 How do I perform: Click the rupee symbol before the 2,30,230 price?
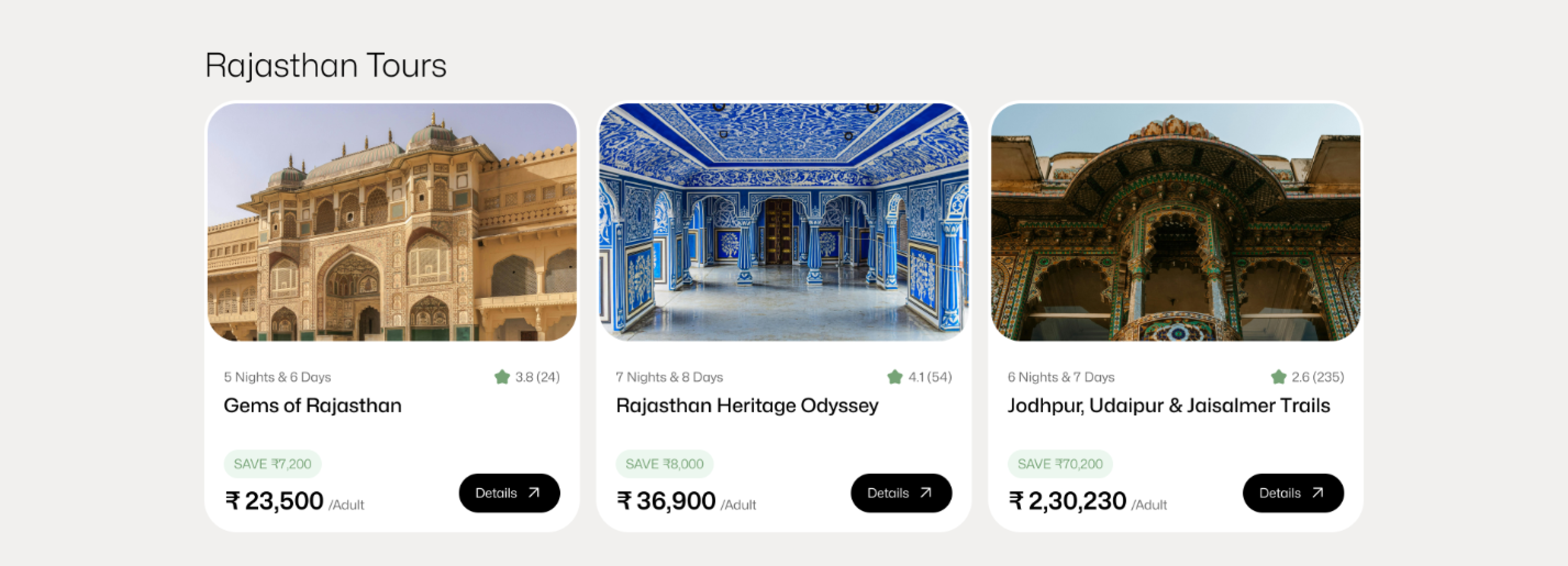[x=1016, y=501]
